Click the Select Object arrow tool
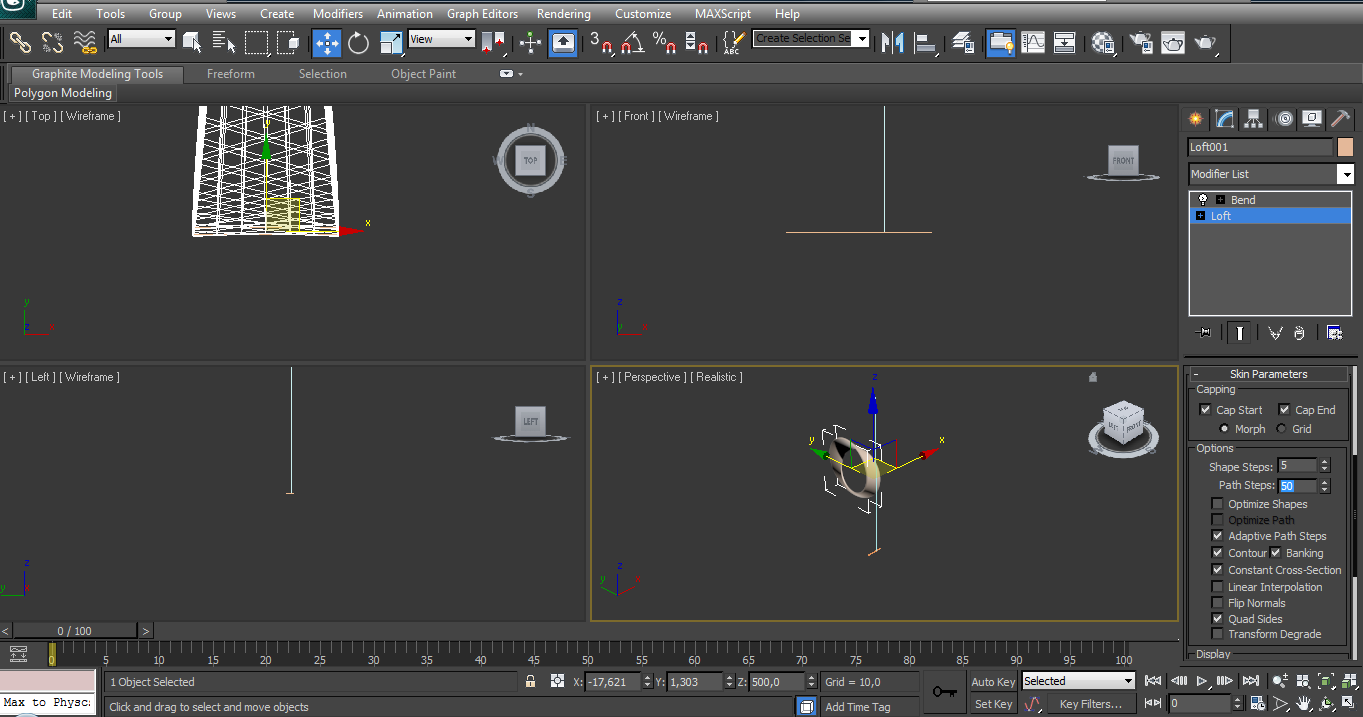 coord(192,42)
